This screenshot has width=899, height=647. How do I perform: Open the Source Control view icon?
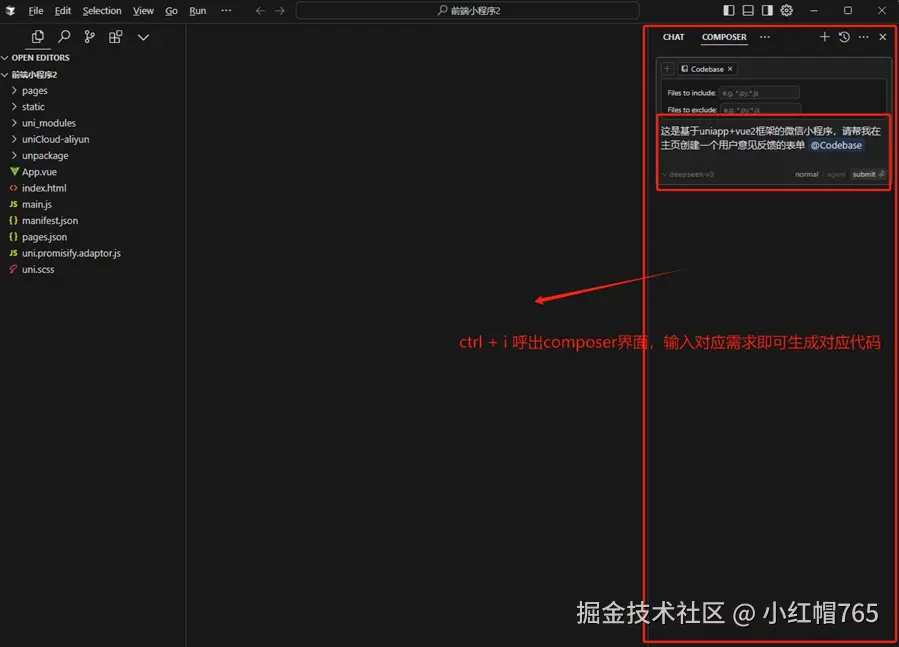point(89,37)
